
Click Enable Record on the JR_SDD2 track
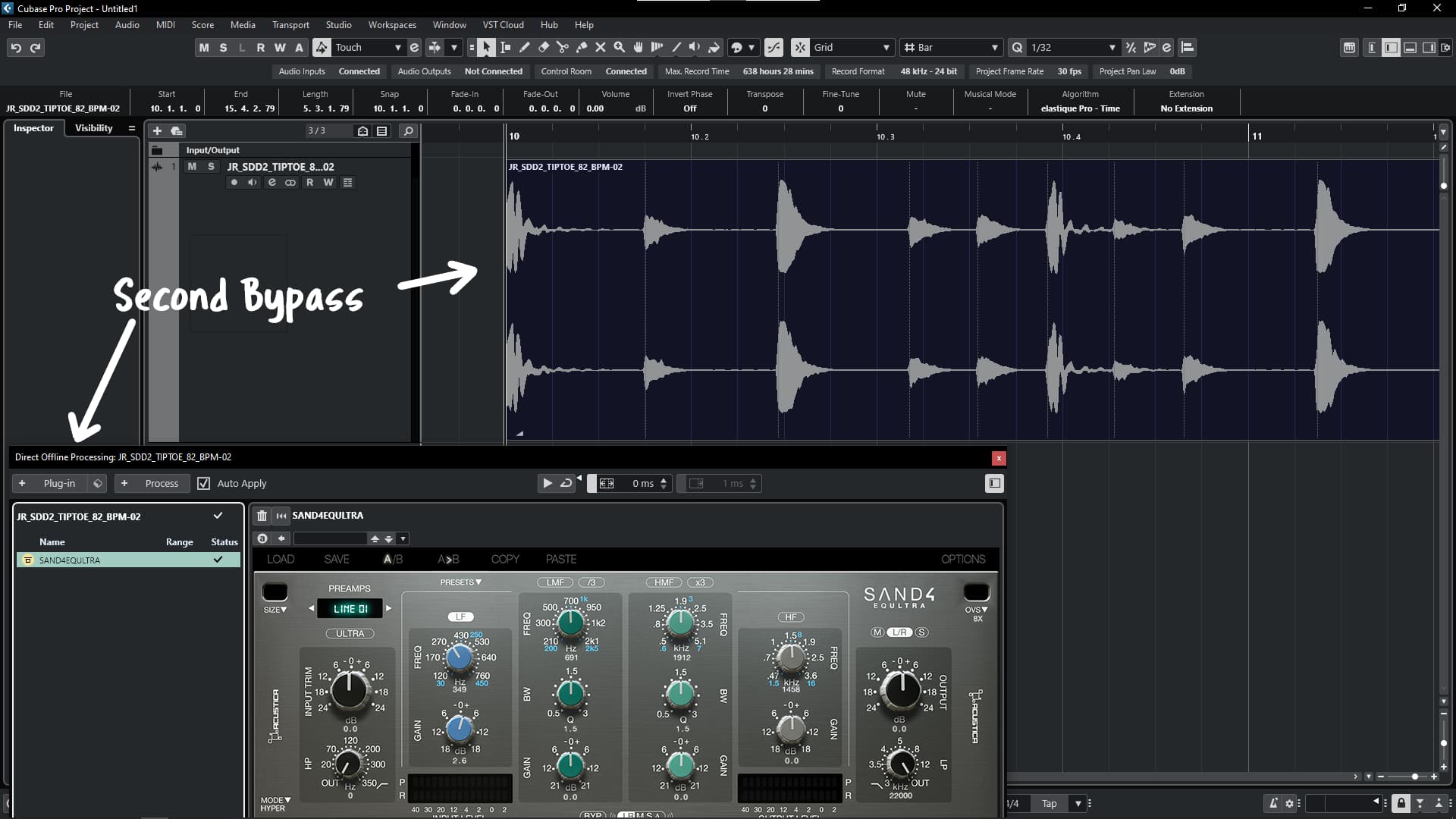tap(234, 183)
